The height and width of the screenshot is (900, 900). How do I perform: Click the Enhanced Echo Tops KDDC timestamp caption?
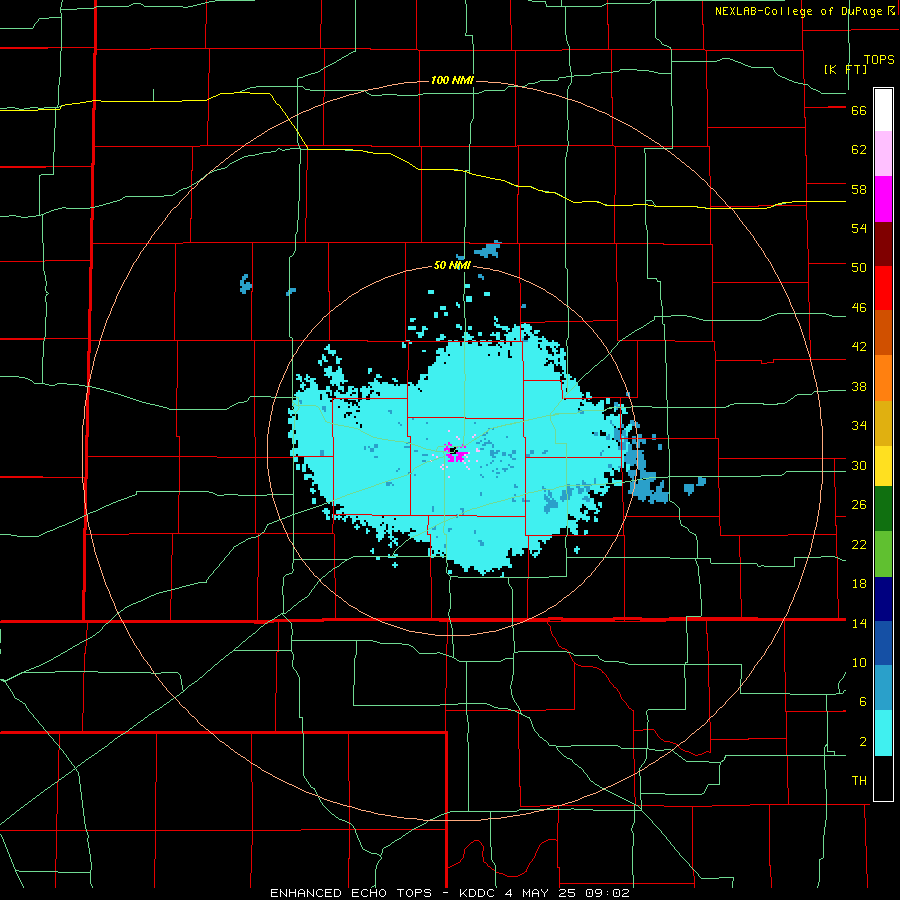point(450,893)
